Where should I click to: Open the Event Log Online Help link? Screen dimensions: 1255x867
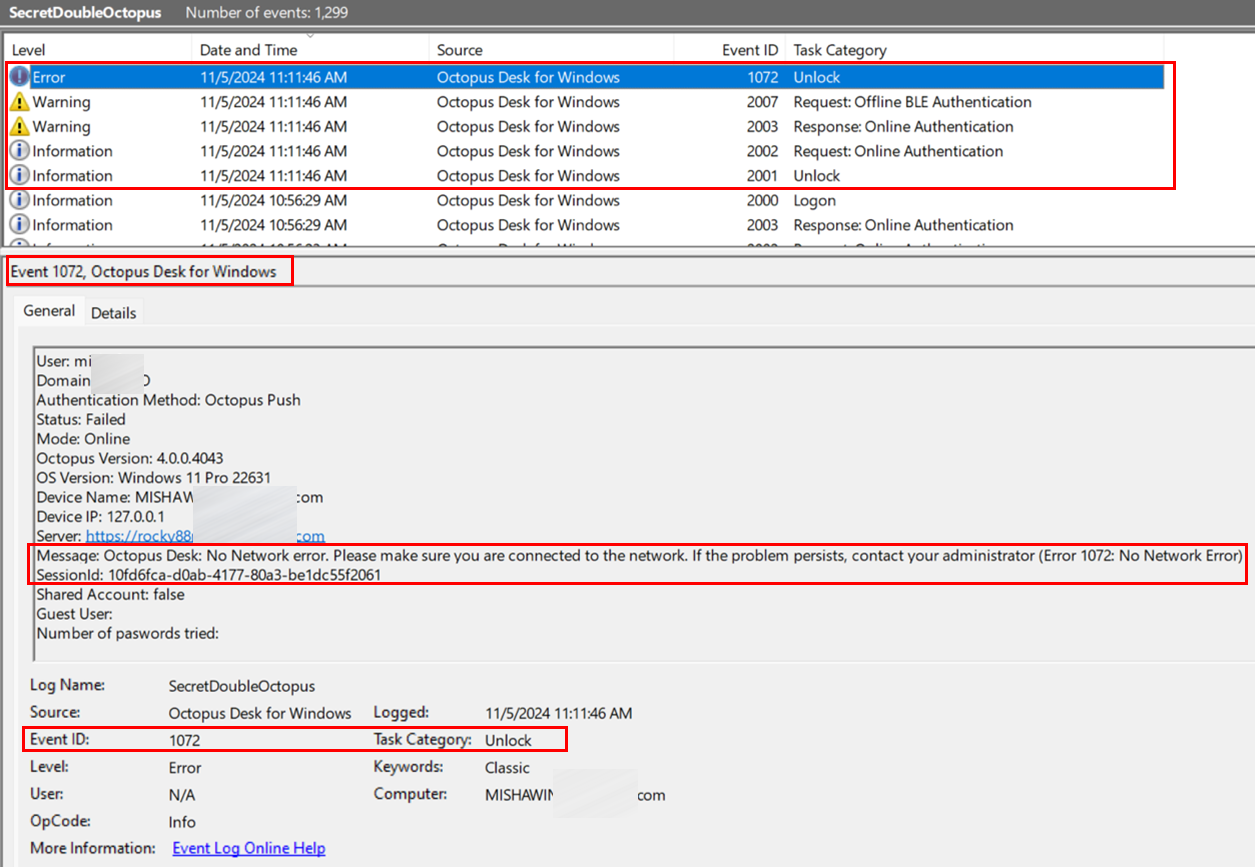[249, 848]
